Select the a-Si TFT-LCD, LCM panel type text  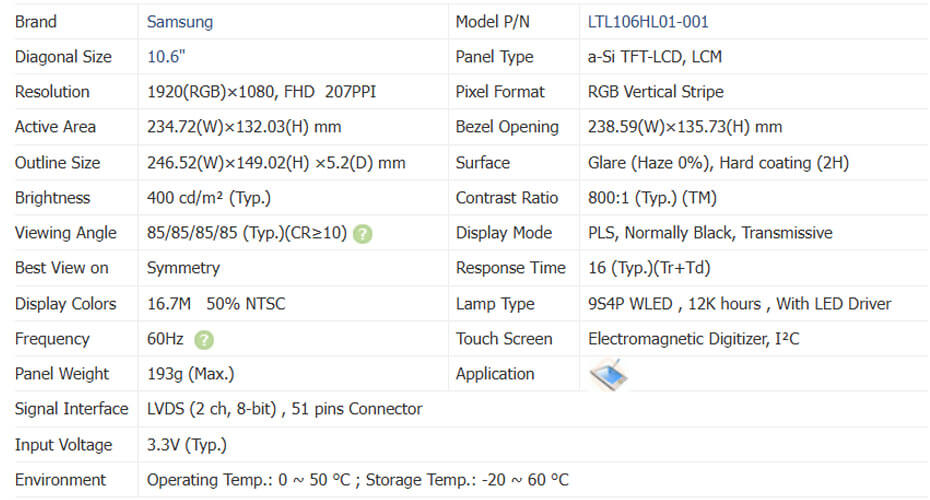655,57
